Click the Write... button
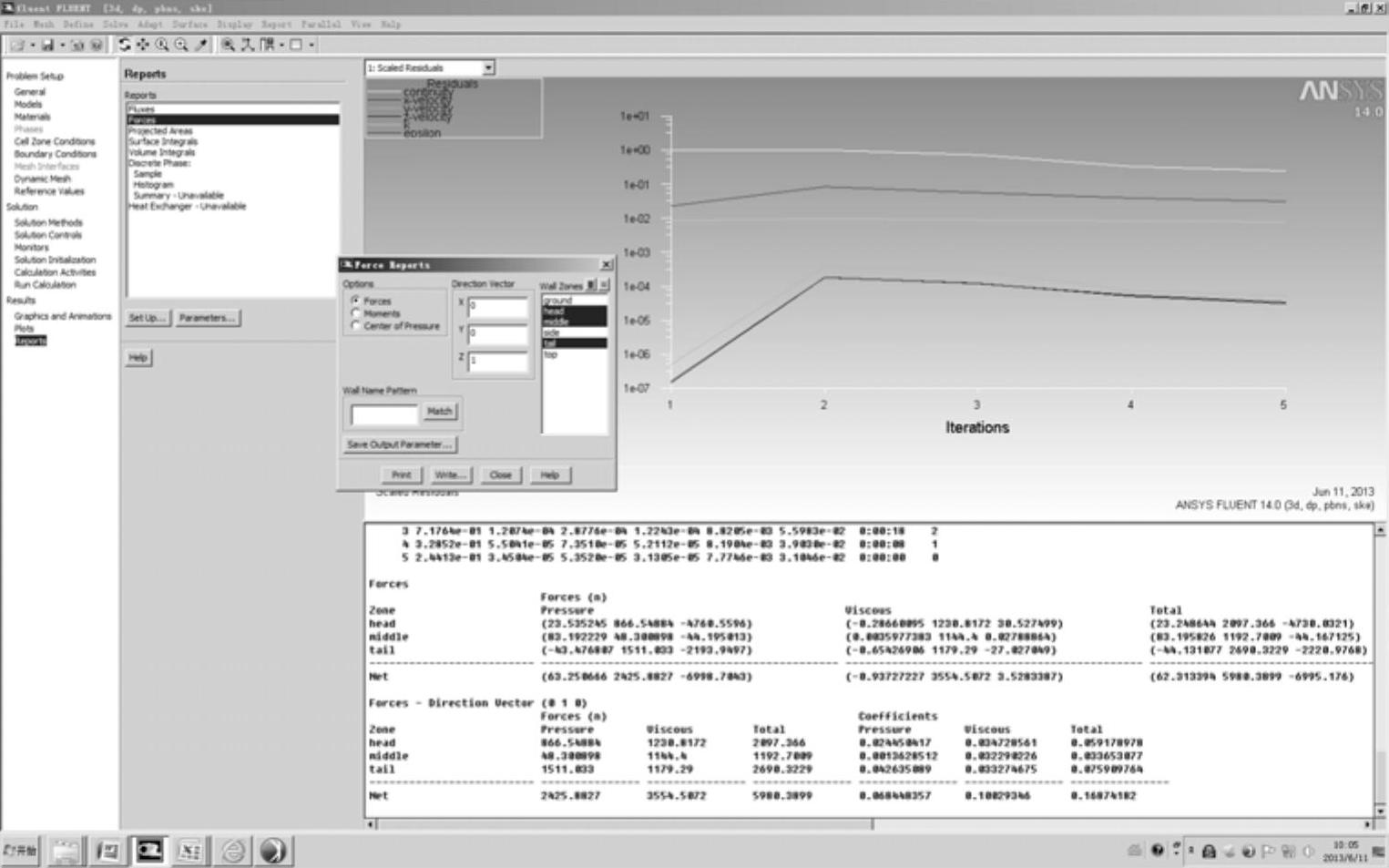This screenshot has width=1389, height=868. (x=450, y=475)
